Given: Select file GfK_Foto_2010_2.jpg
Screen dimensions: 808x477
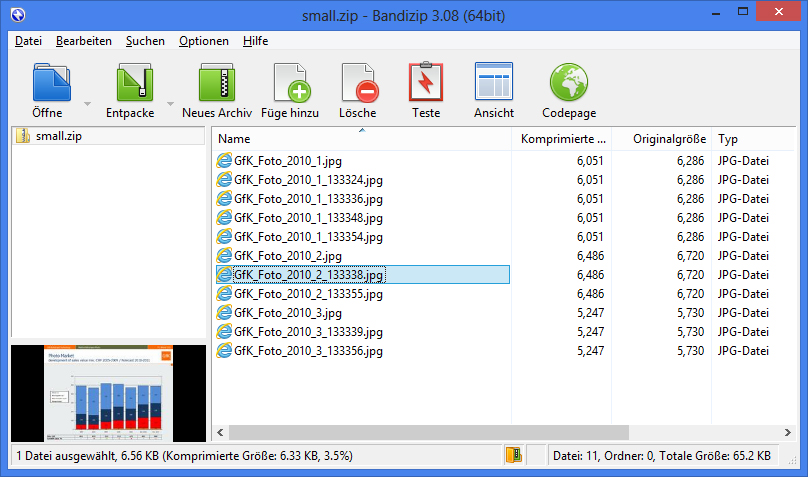Looking at the screenshot, I should 288,256.
